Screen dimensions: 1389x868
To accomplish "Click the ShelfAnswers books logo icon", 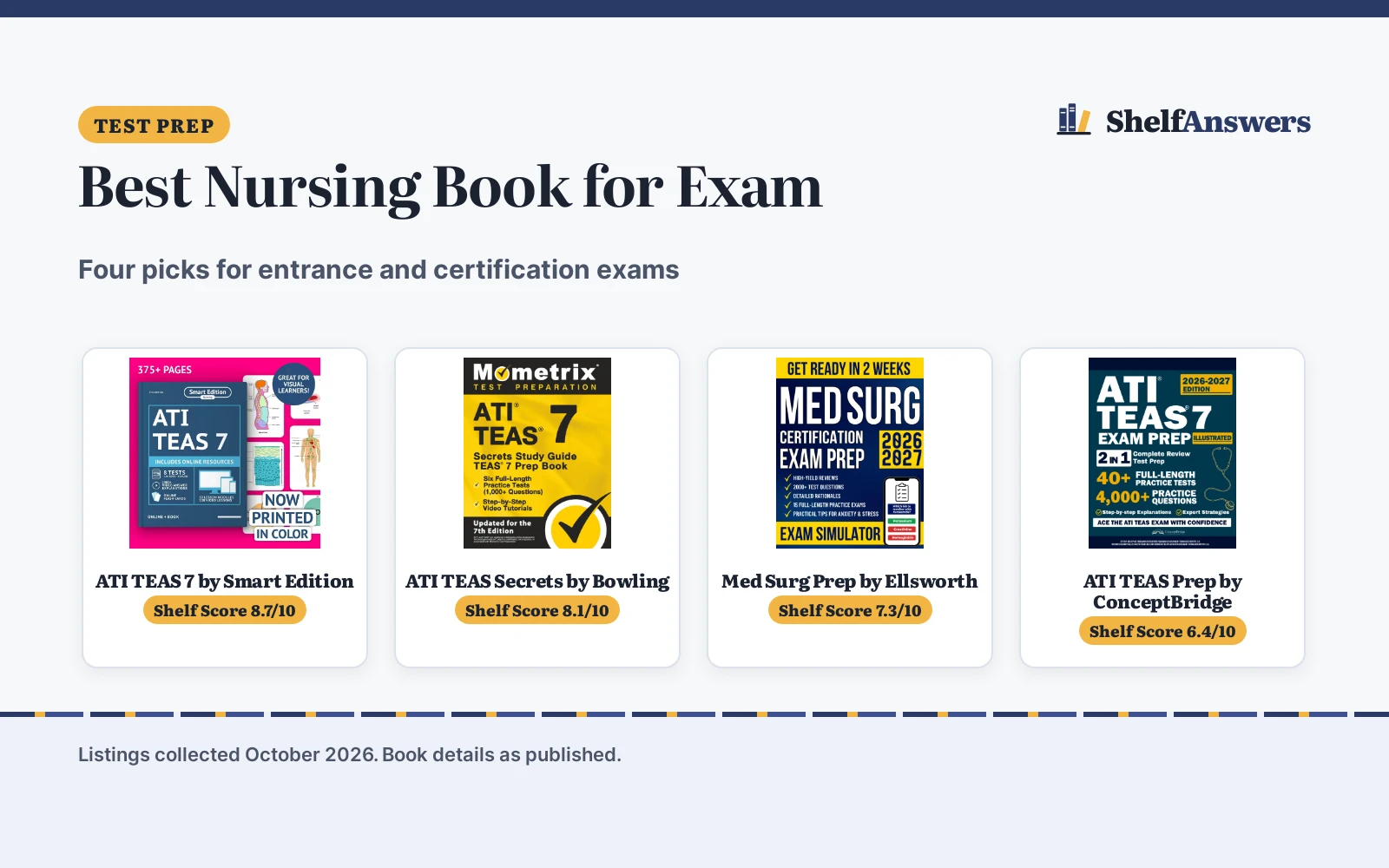I will [1074, 120].
